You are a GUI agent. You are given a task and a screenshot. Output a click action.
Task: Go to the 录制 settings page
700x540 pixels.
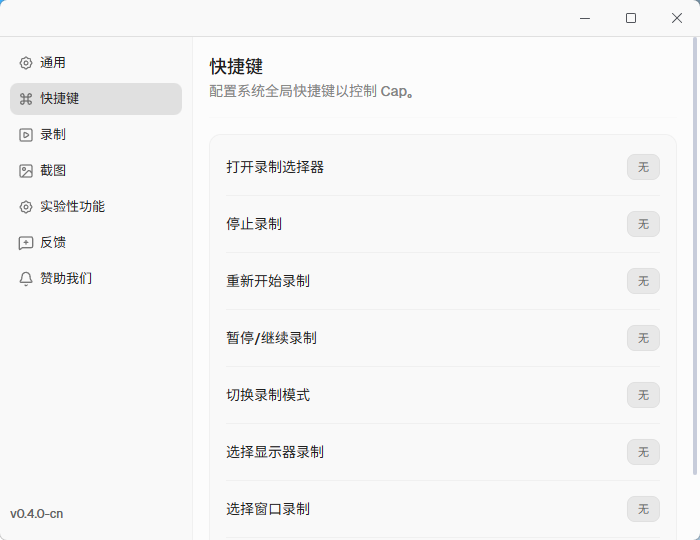coord(96,135)
